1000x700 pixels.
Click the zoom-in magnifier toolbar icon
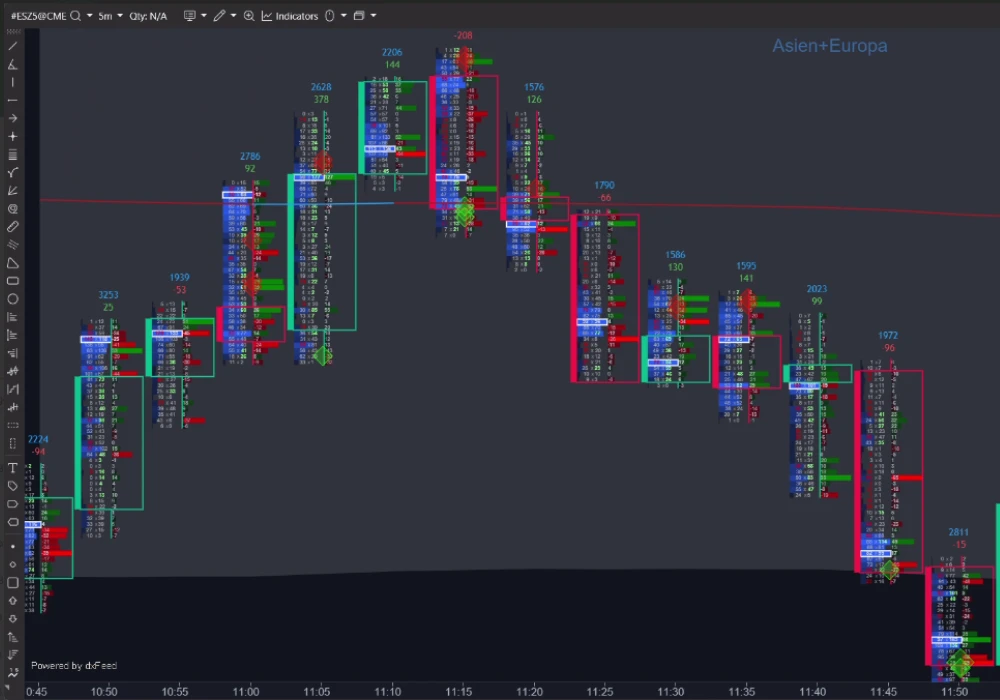[x=249, y=16]
